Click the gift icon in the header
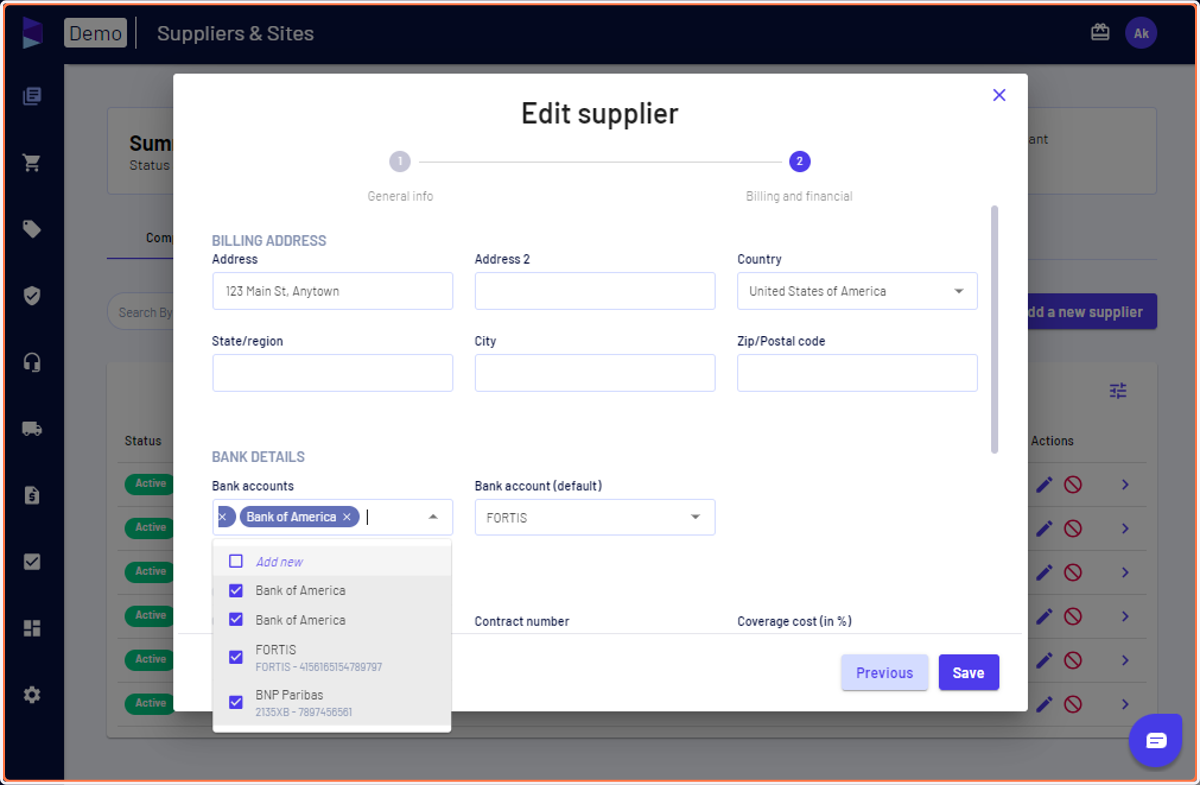This screenshot has width=1200, height=785. (1100, 33)
